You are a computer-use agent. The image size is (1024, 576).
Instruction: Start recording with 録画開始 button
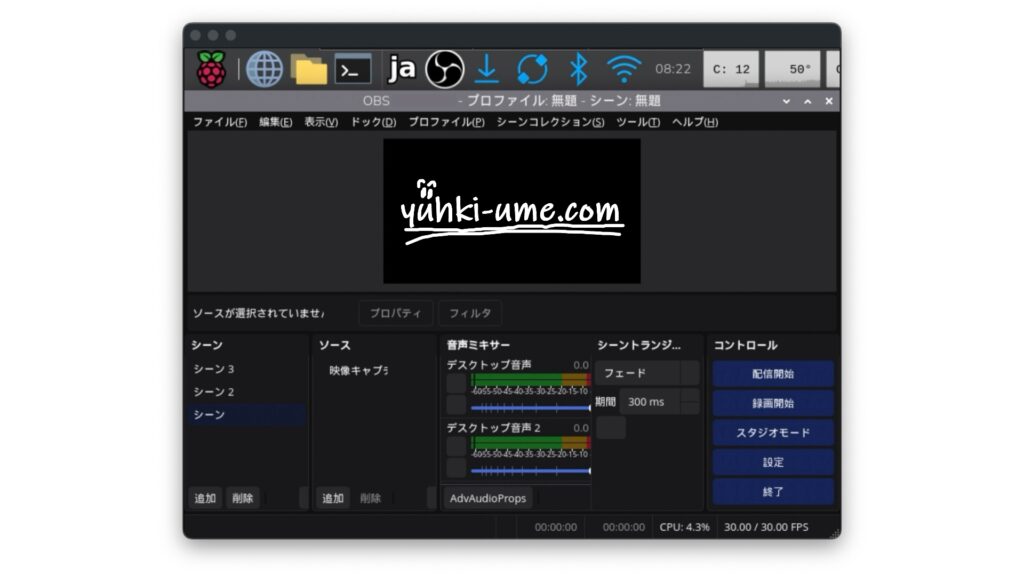tap(773, 403)
